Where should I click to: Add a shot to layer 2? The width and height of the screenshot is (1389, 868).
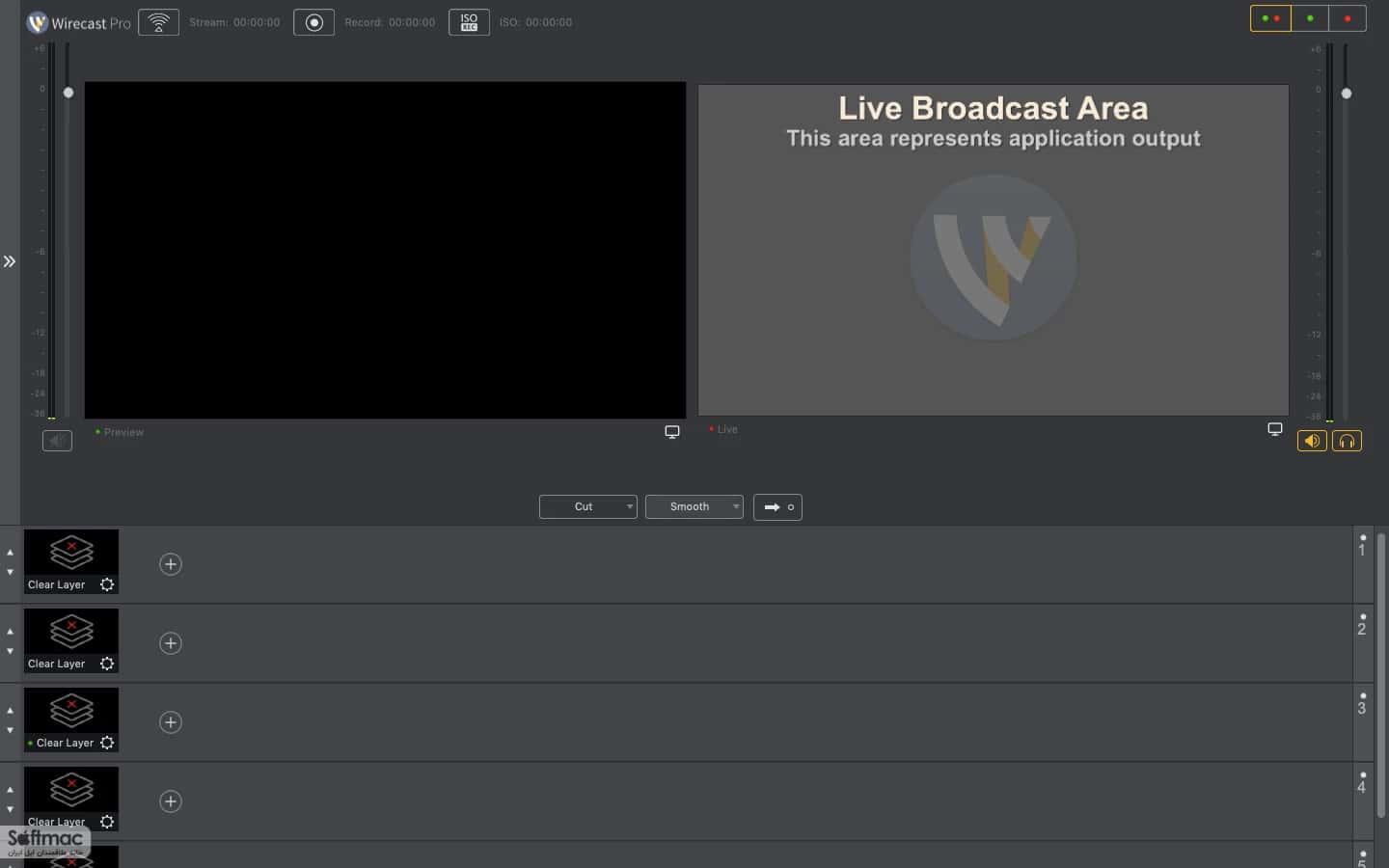pos(171,643)
